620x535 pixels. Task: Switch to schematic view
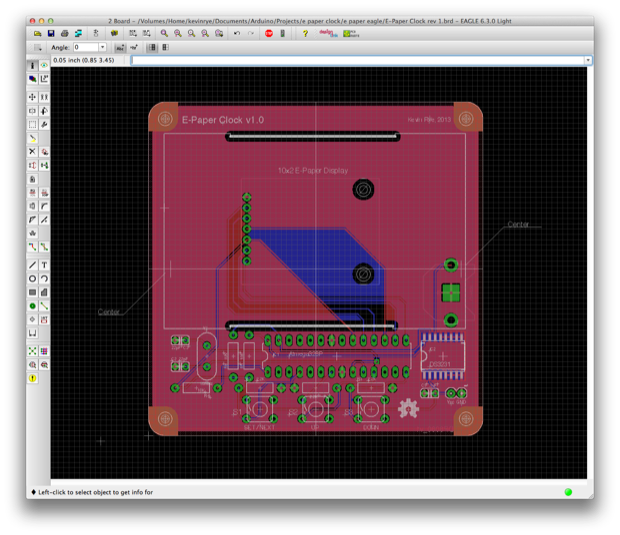(x=96, y=34)
